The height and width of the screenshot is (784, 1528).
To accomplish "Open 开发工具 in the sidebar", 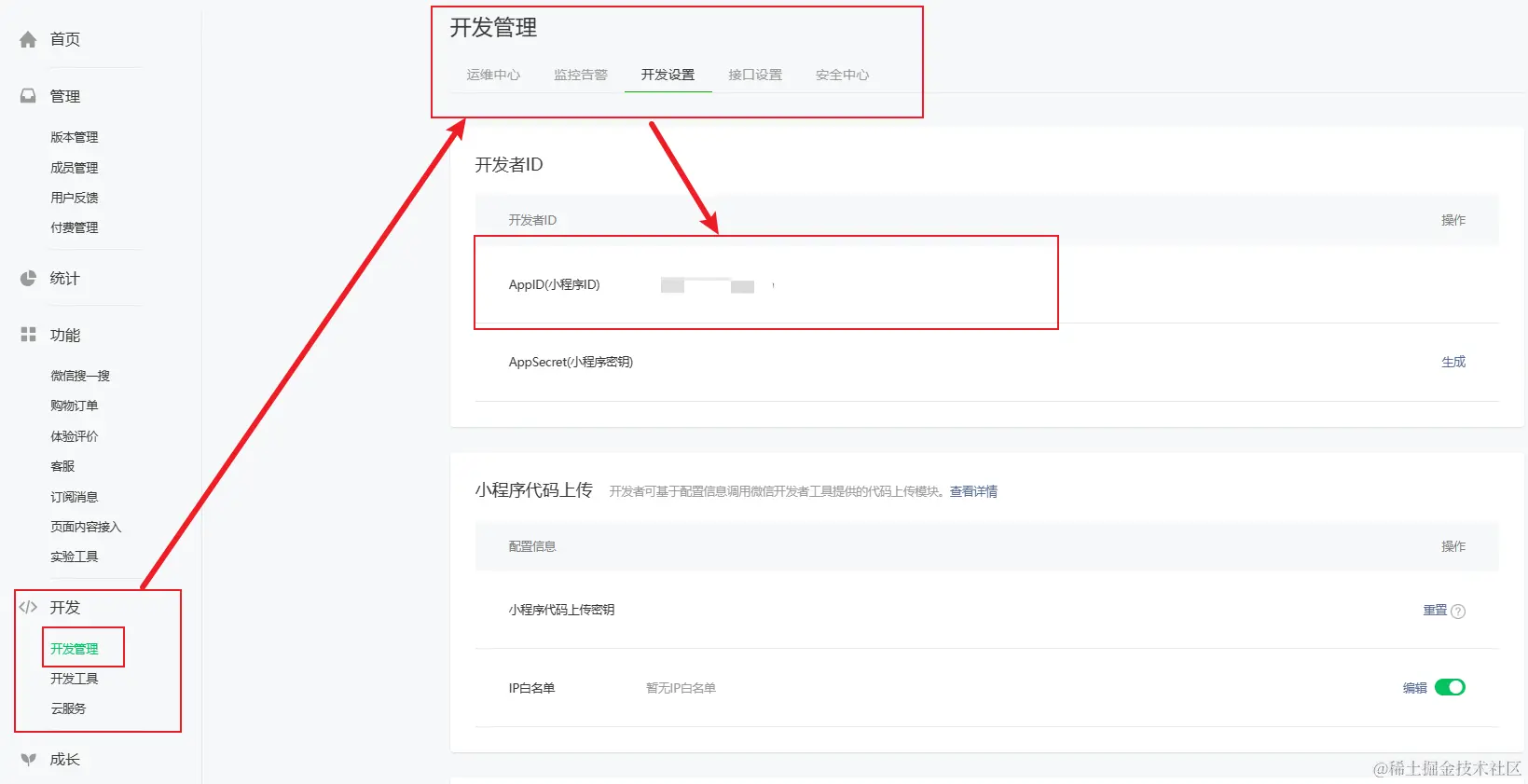I will point(75,679).
